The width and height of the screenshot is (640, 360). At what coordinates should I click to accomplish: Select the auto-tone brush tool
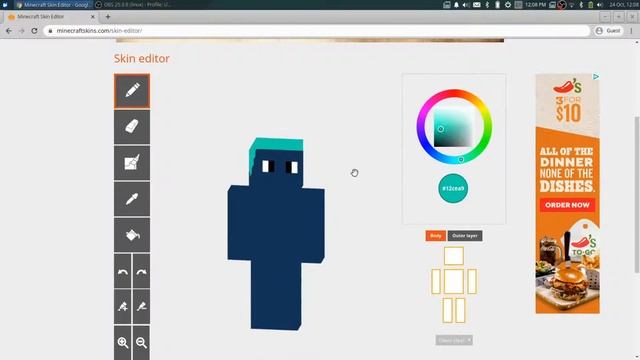click(132, 162)
